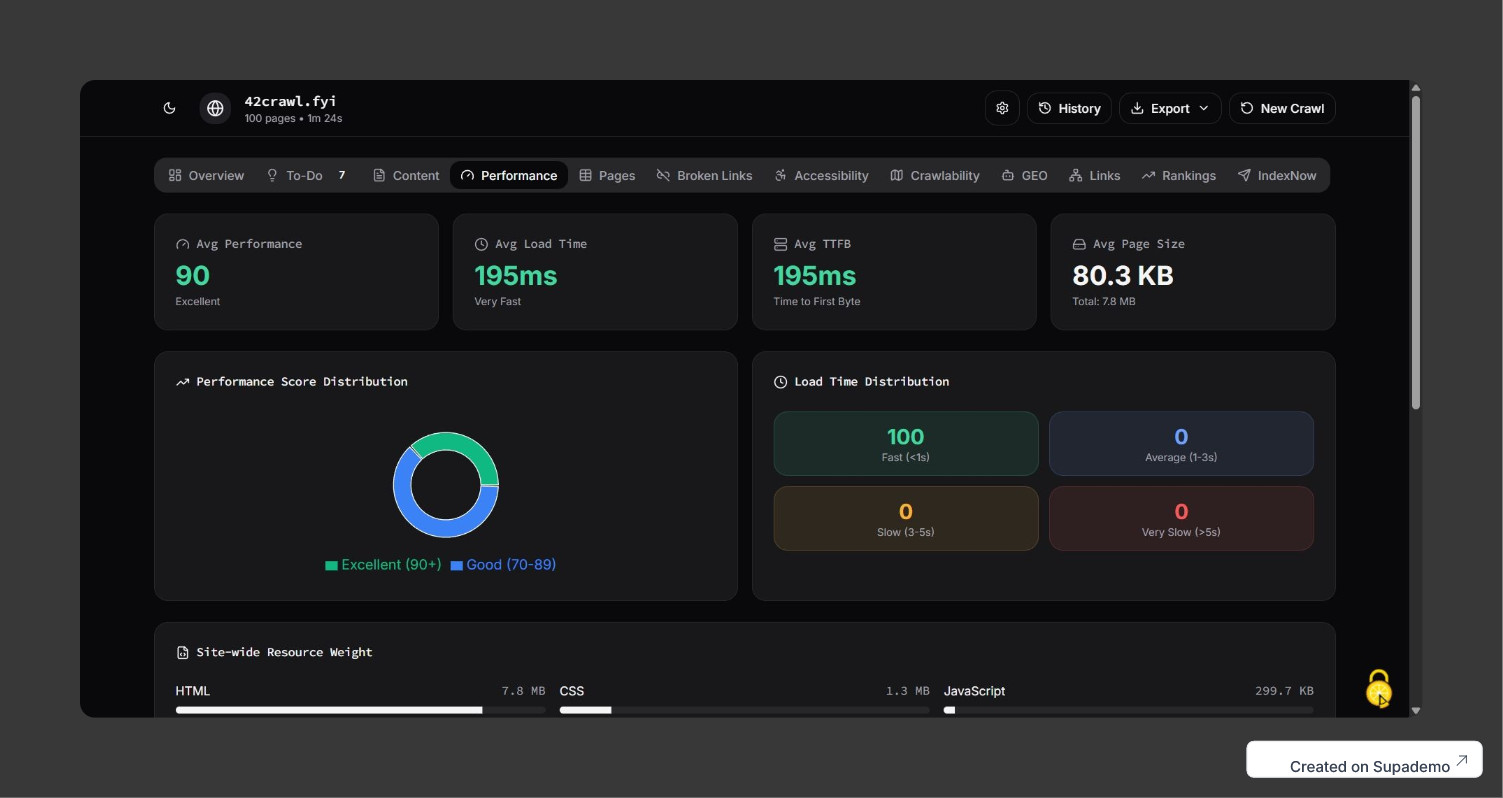Toggle Excellent (90+) legend swatch
Image resolution: width=1503 pixels, height=798 pixels.
(x=331, y=565)
